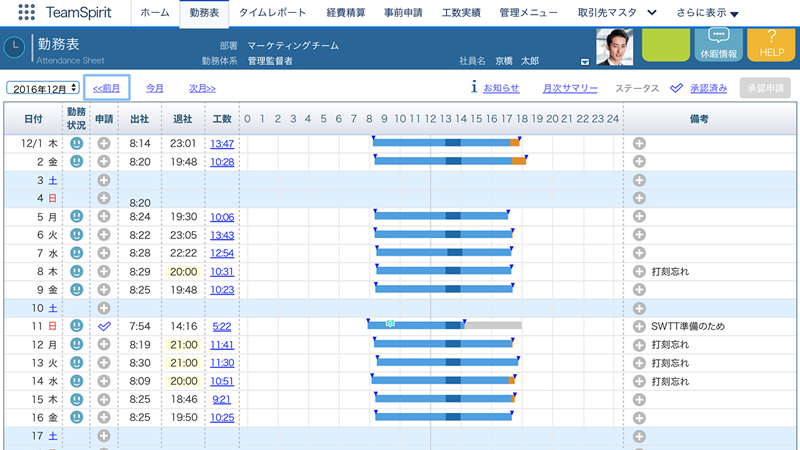Click the blue checkmark request icon on 12/11
The height and width of the screenshot is (450, 800).
[x=104, y=326]
